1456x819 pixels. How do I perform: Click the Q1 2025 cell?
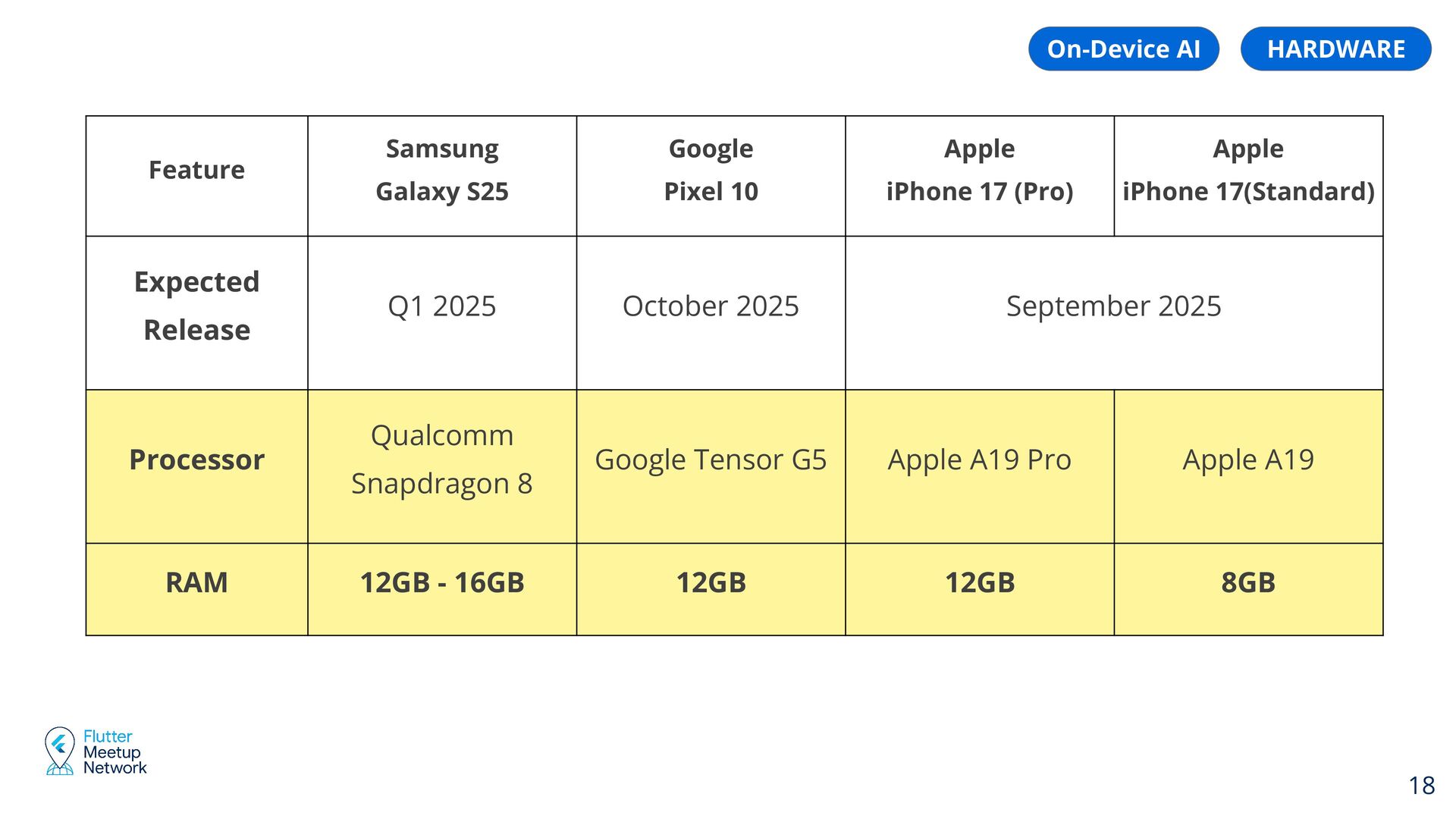tap(442, 306)
